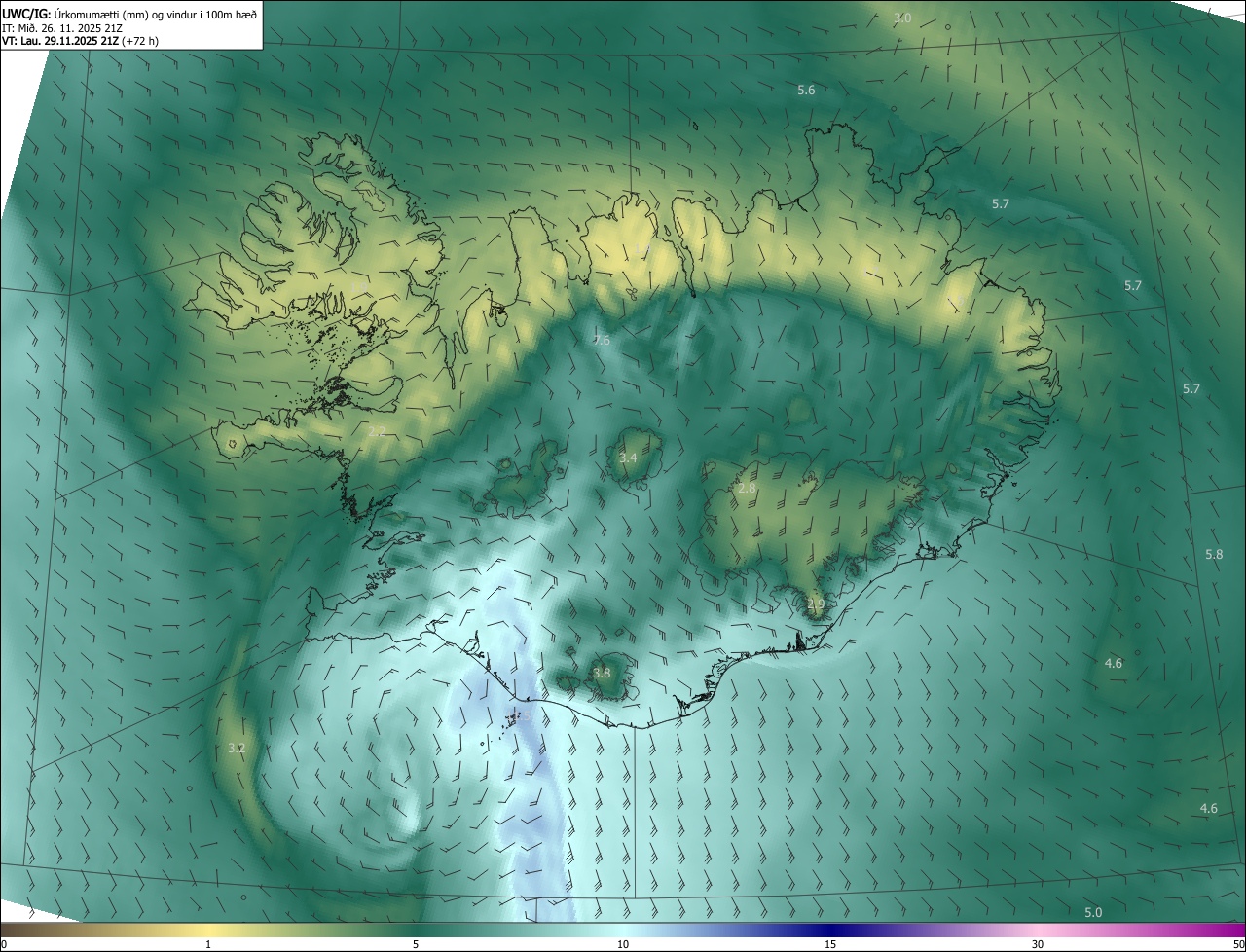Screen dimensions: 1246x952
Task: Click the 50 tick on the color scale
Action: [x=1238, y=944]
